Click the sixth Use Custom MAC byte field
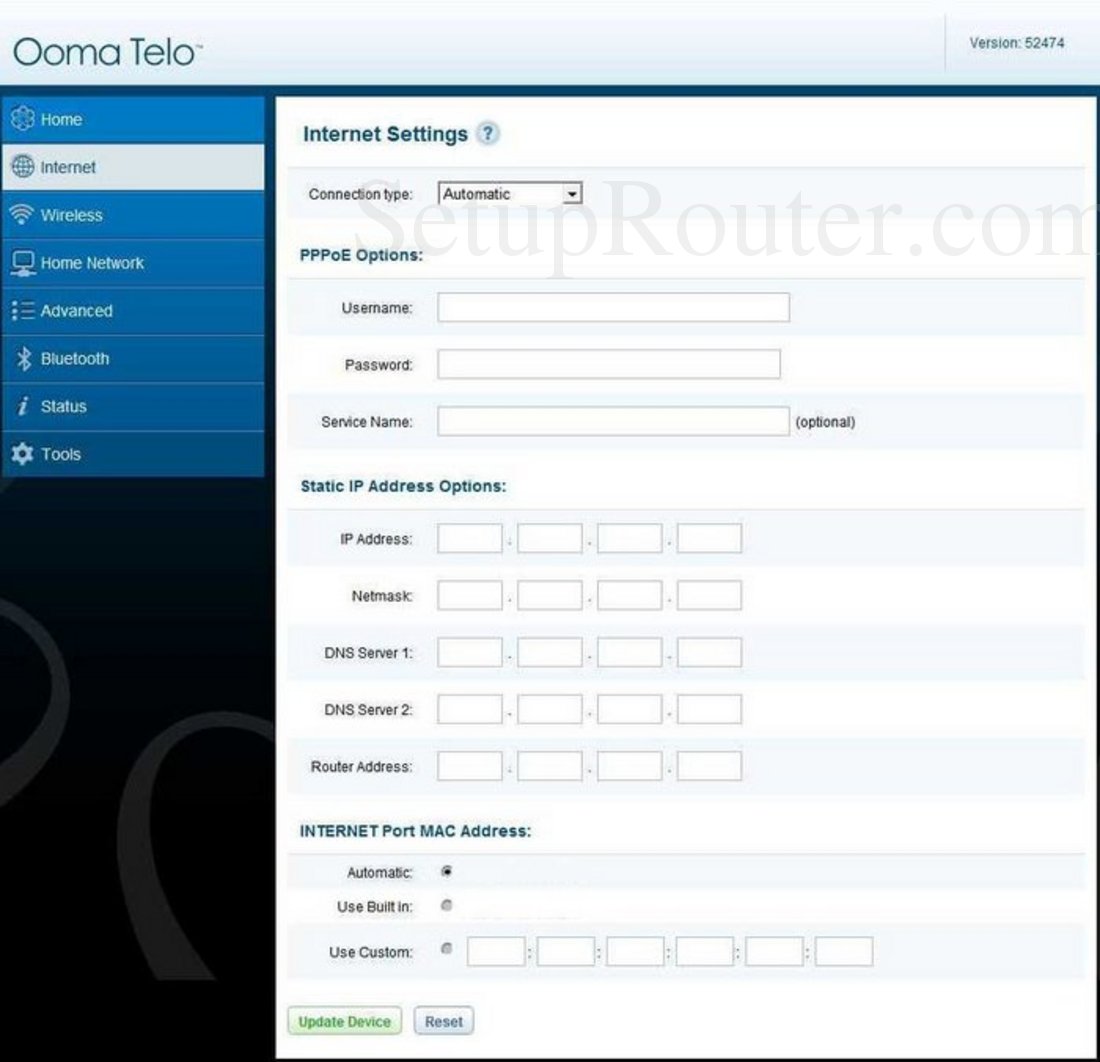The image size is (1100, 1062). [x=844, y=951]
